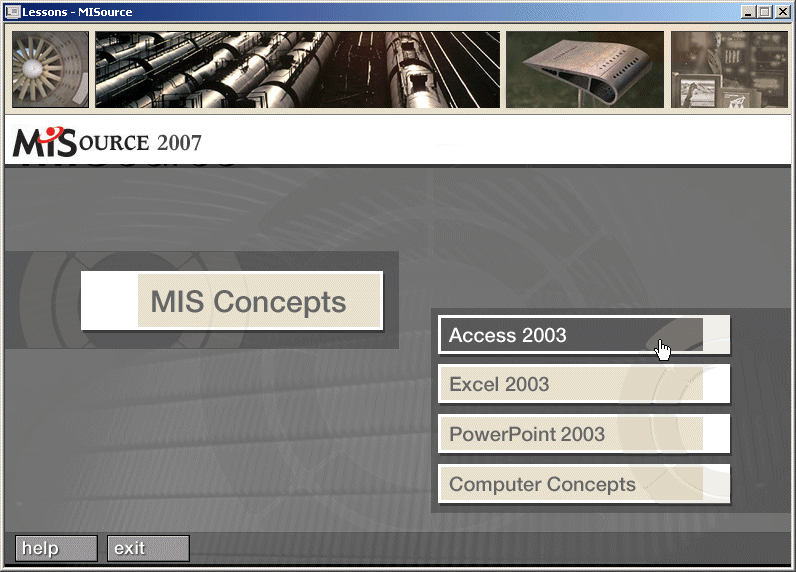Click the turbine fan banner image
796x572 pixels.
coord(50,69)
